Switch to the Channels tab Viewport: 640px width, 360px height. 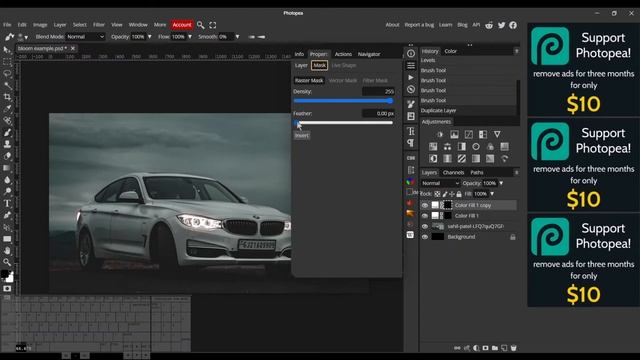[x=453, y=173]
